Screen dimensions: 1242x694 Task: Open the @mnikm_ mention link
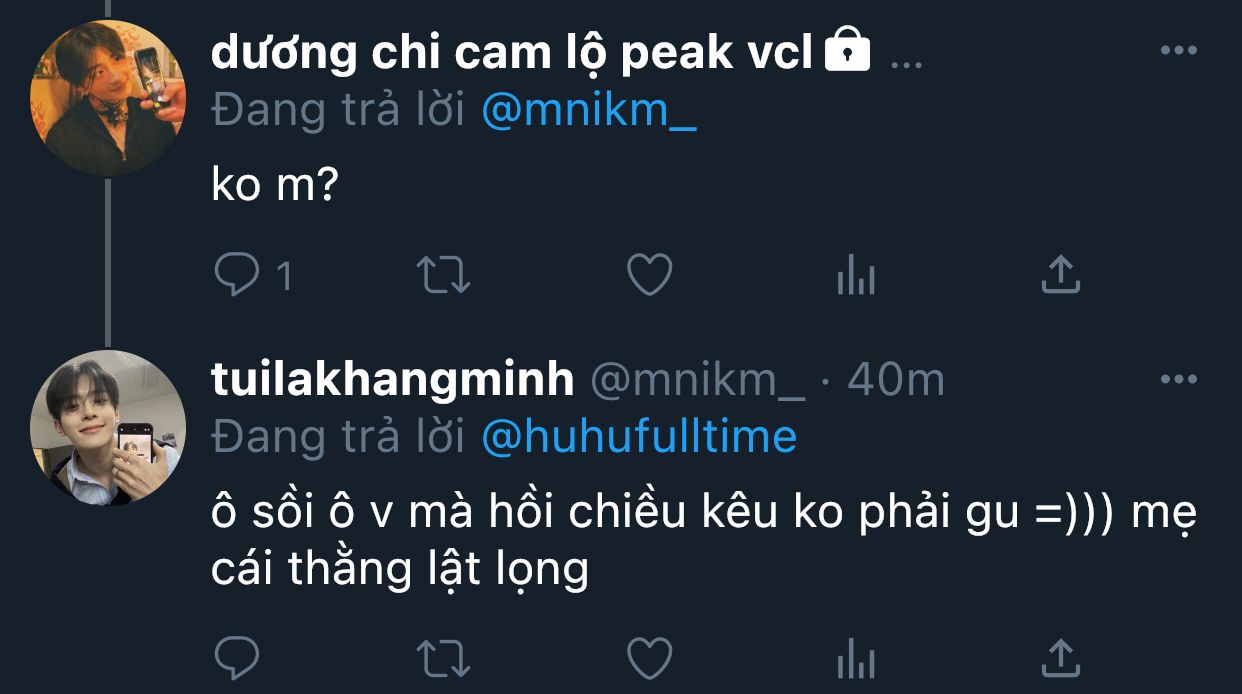pyautogui.click(x=589, y=111)
